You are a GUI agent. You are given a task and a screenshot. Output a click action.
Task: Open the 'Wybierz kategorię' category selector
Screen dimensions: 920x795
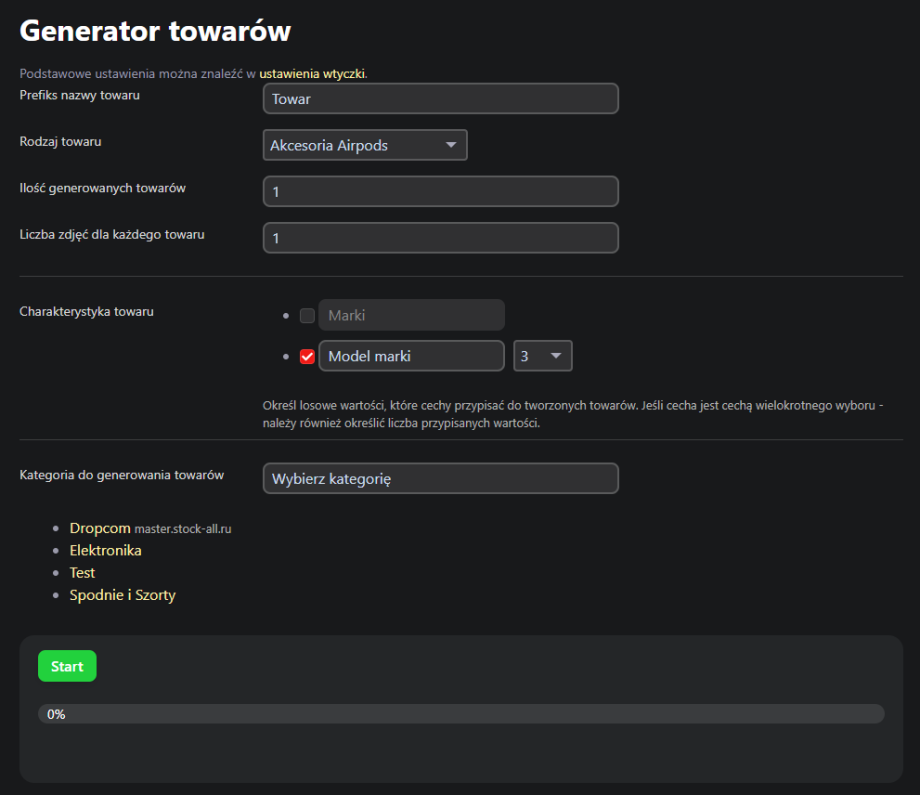pyautogui.click(x=440, y=478)
